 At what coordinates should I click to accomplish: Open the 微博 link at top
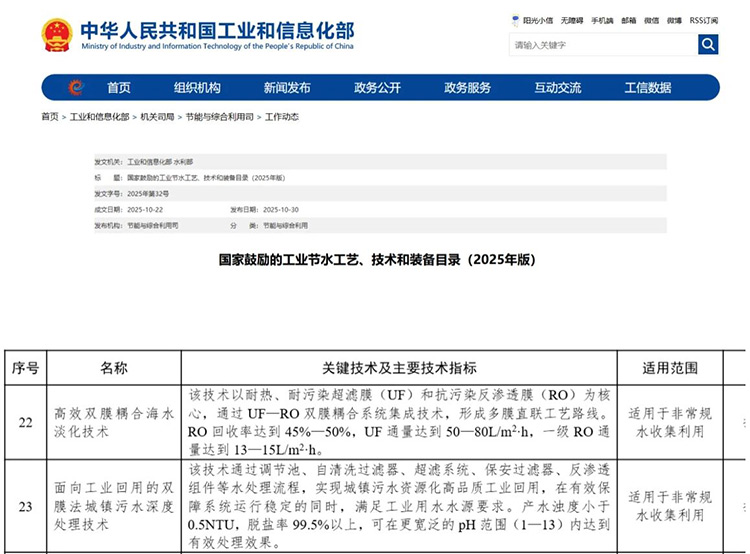click(675, 19)
